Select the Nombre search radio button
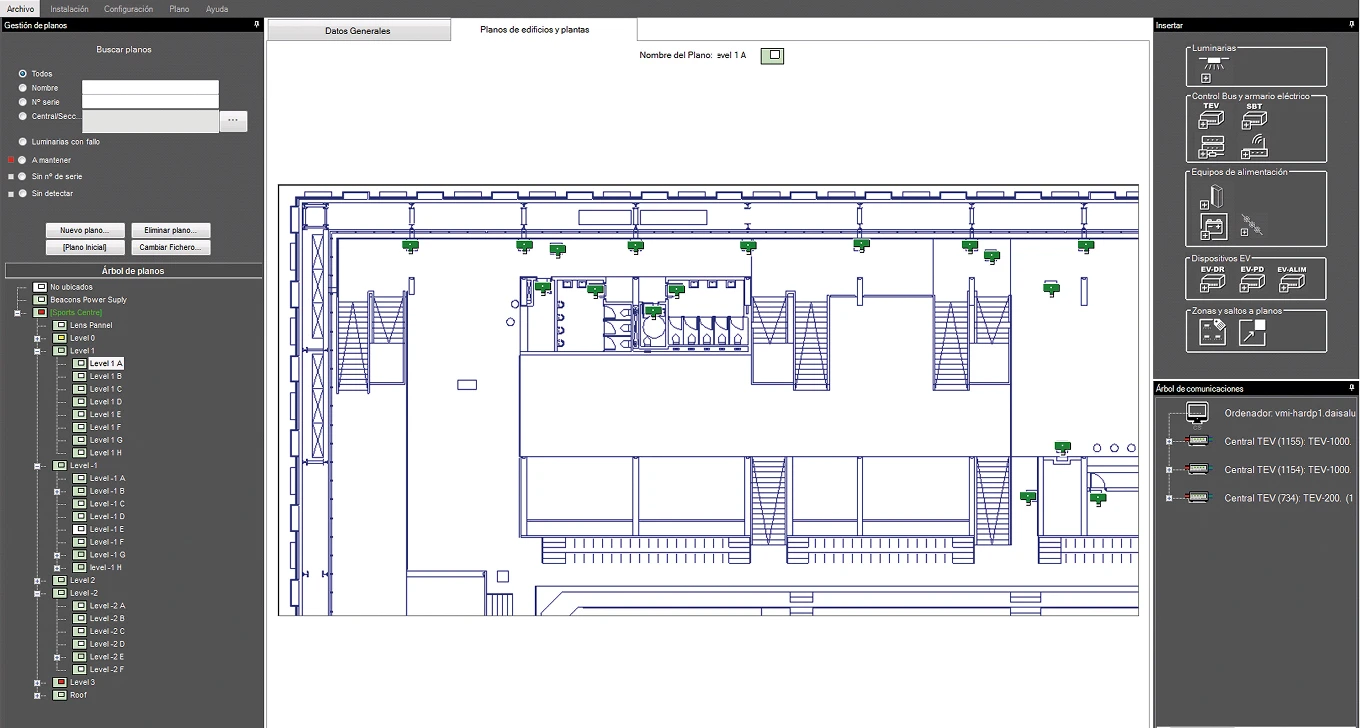 point(22,88)
